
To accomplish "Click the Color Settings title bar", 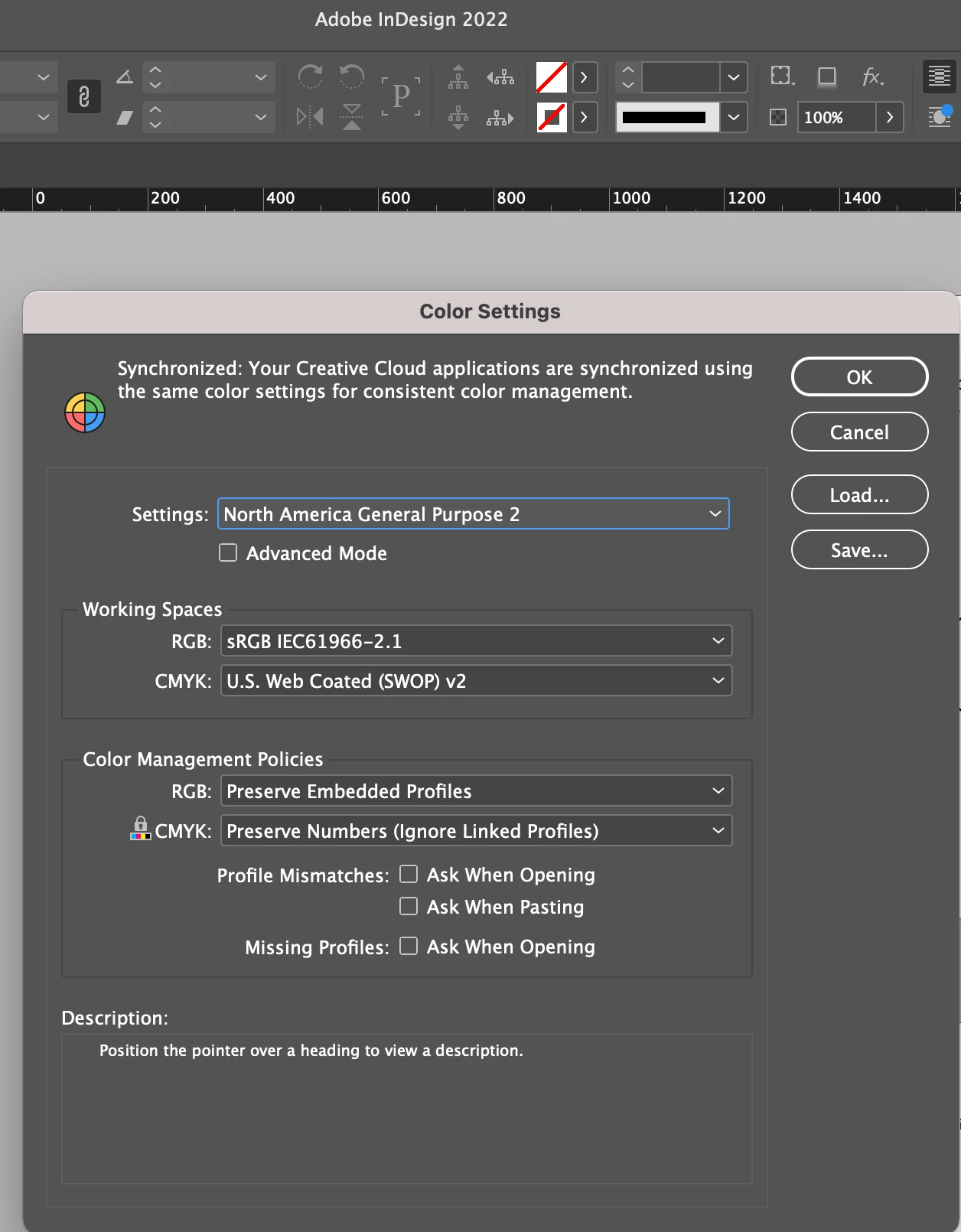I will tap(490, 311).
